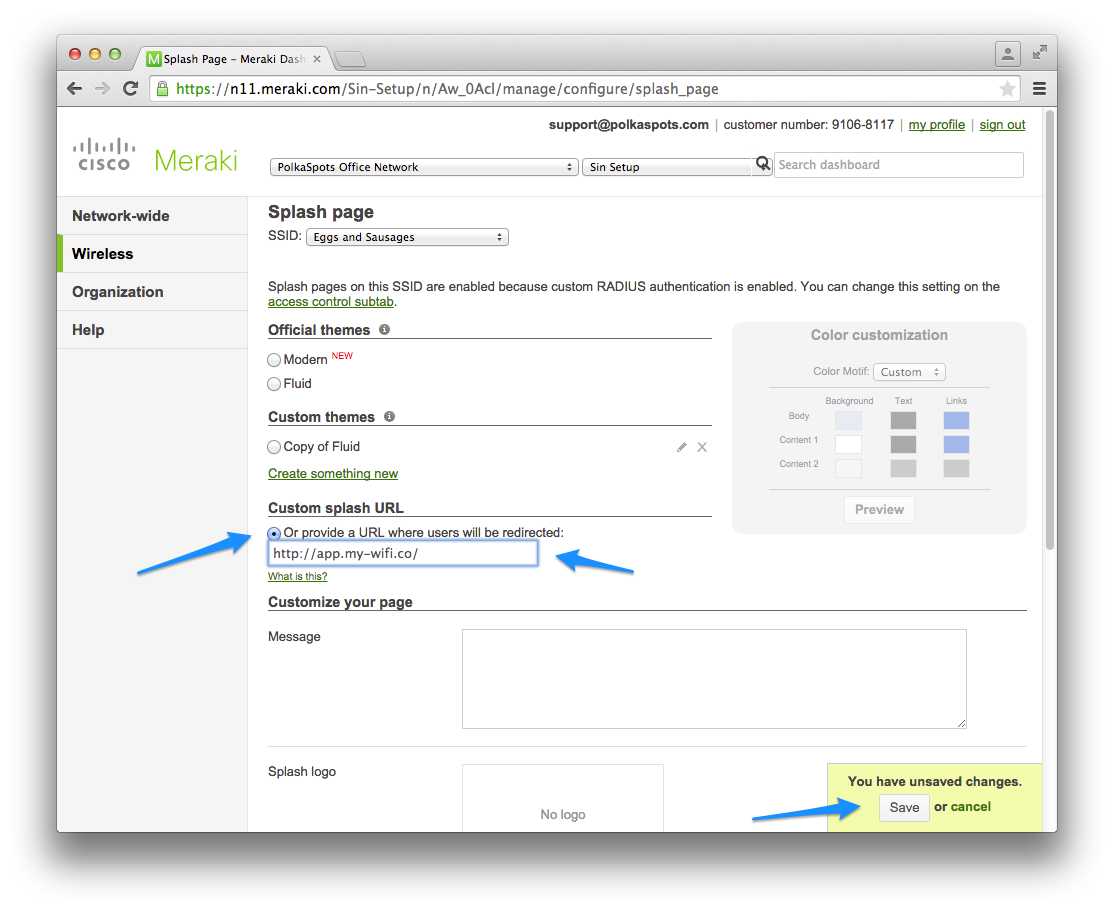Click the Create something new link
This screenshot has height=911, width=1114.
pyautogui.click(x=332, y=474)
